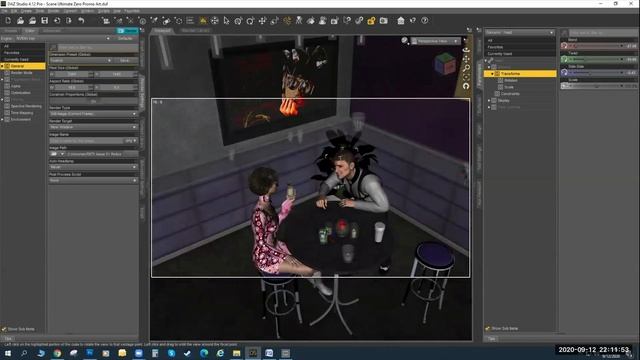This screenshot has height=360, width=640.
Task: Open the Dimension Preset dropdown
Action: pos(81,60)
